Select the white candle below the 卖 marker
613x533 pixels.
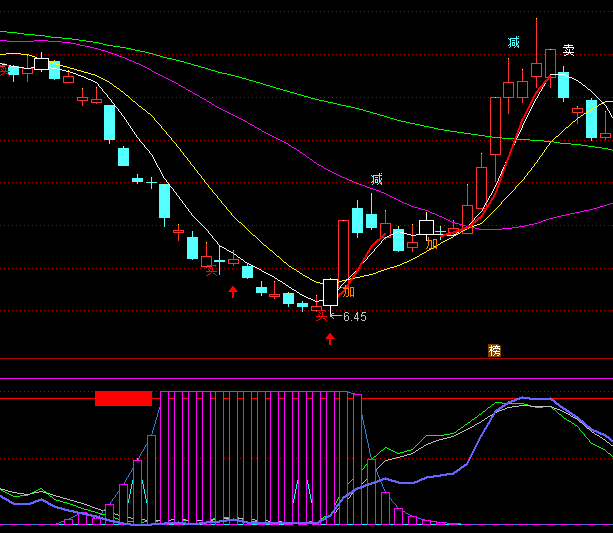click(x=563, y=84)
